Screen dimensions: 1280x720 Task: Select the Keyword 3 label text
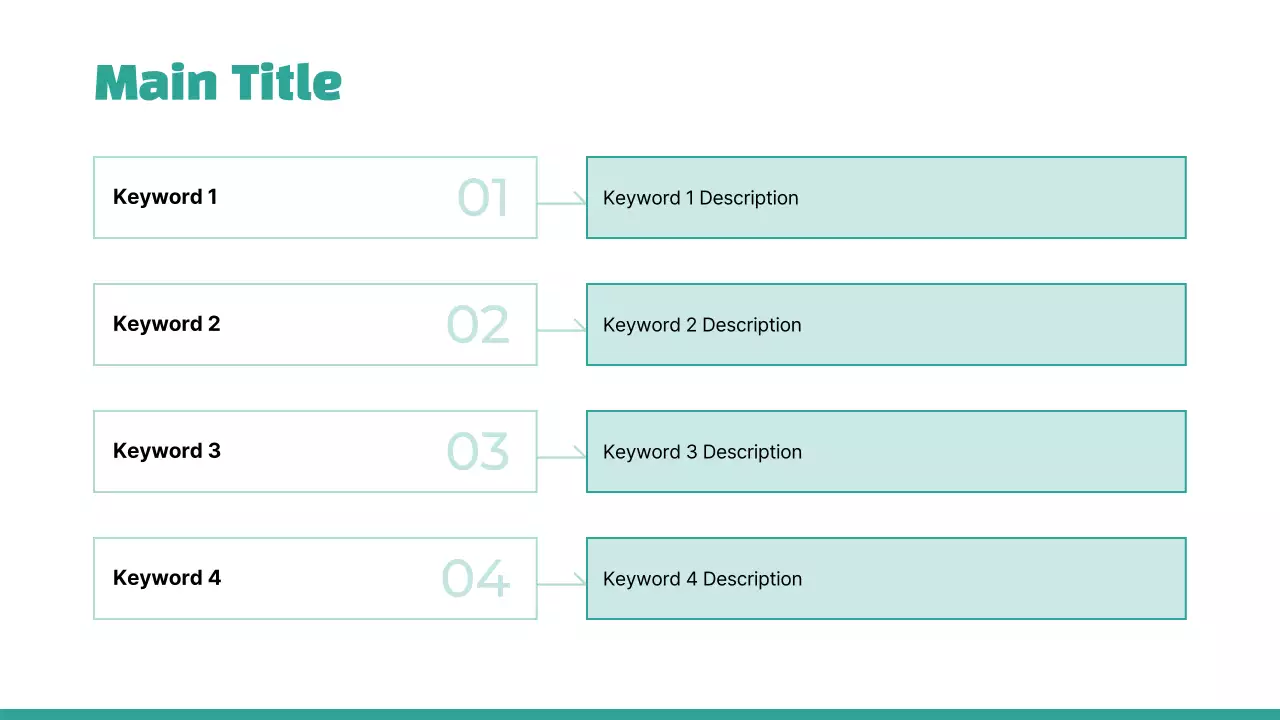click(166, 451)
